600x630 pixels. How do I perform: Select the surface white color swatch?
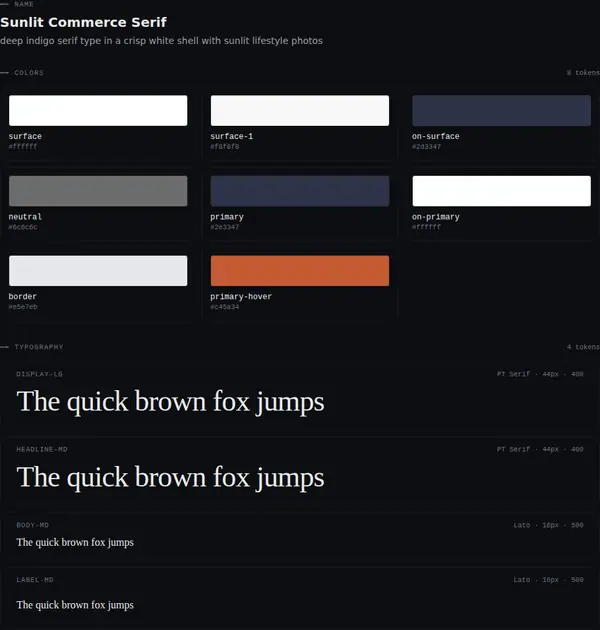click(98, 110)
